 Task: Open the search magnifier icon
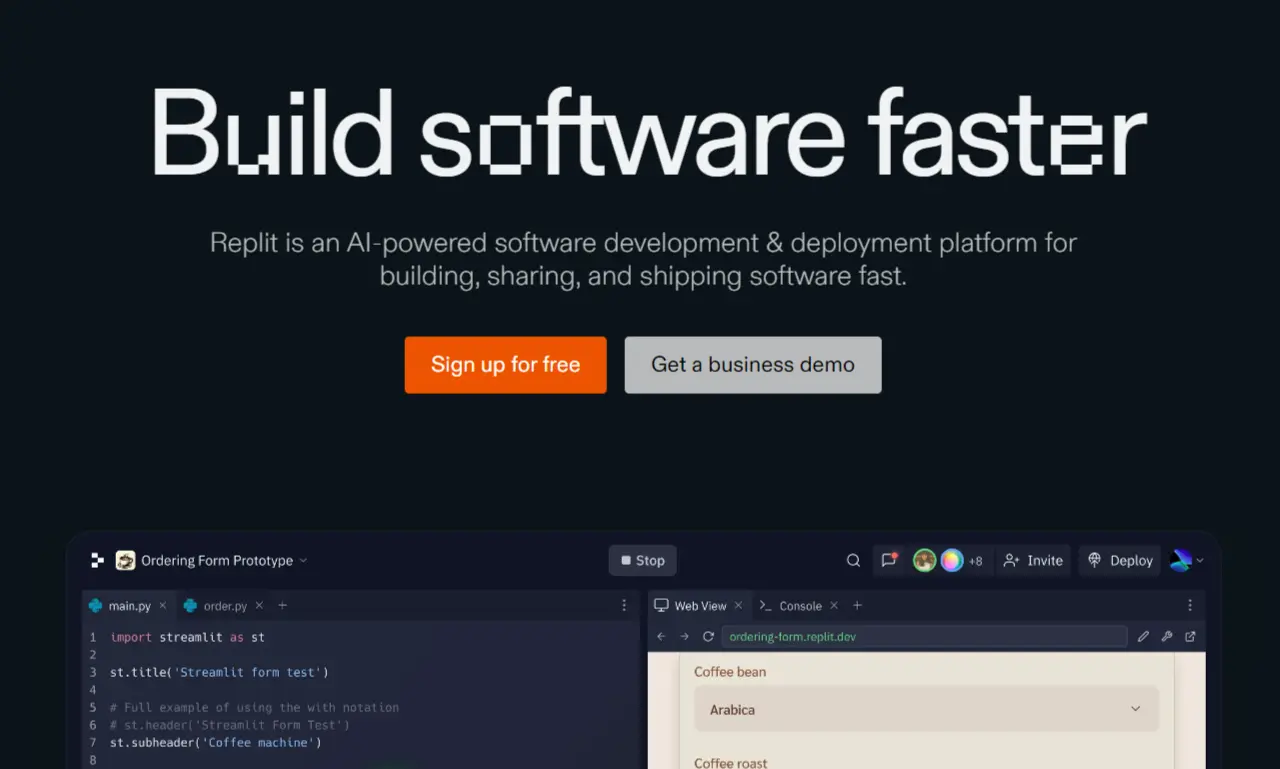coord(853,560)
